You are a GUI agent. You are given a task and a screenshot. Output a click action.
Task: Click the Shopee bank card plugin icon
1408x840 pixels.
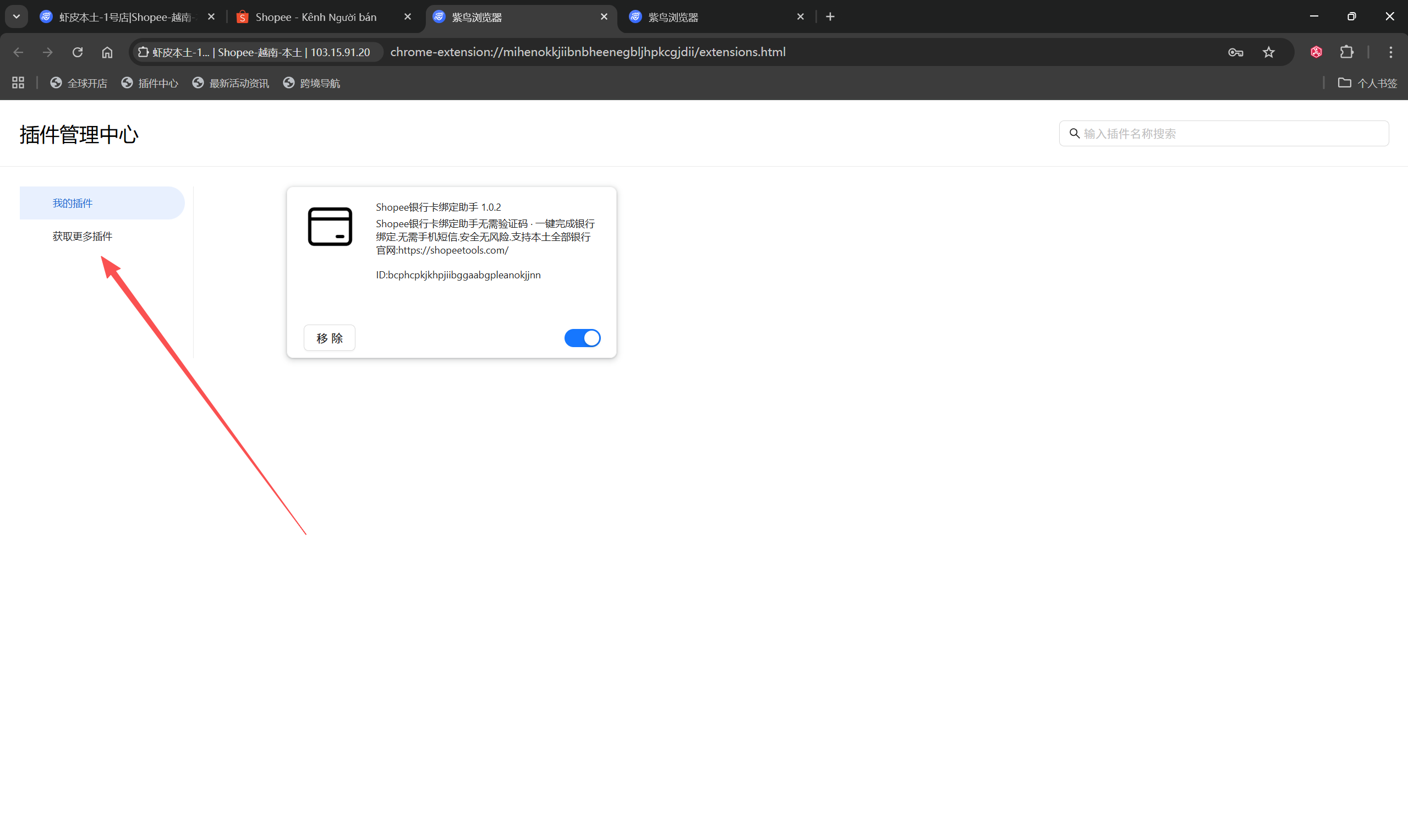330,227
